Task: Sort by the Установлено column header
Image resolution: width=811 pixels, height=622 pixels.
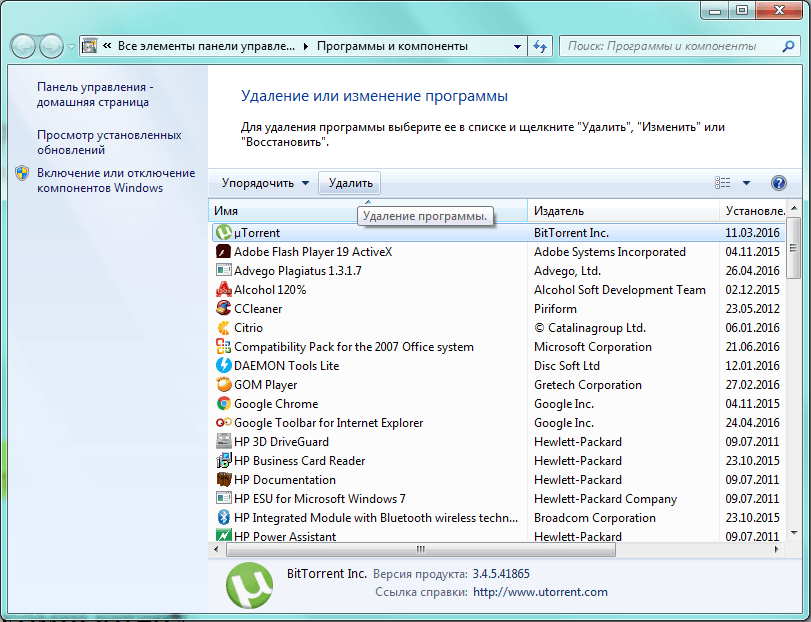Action: [755, 211]
